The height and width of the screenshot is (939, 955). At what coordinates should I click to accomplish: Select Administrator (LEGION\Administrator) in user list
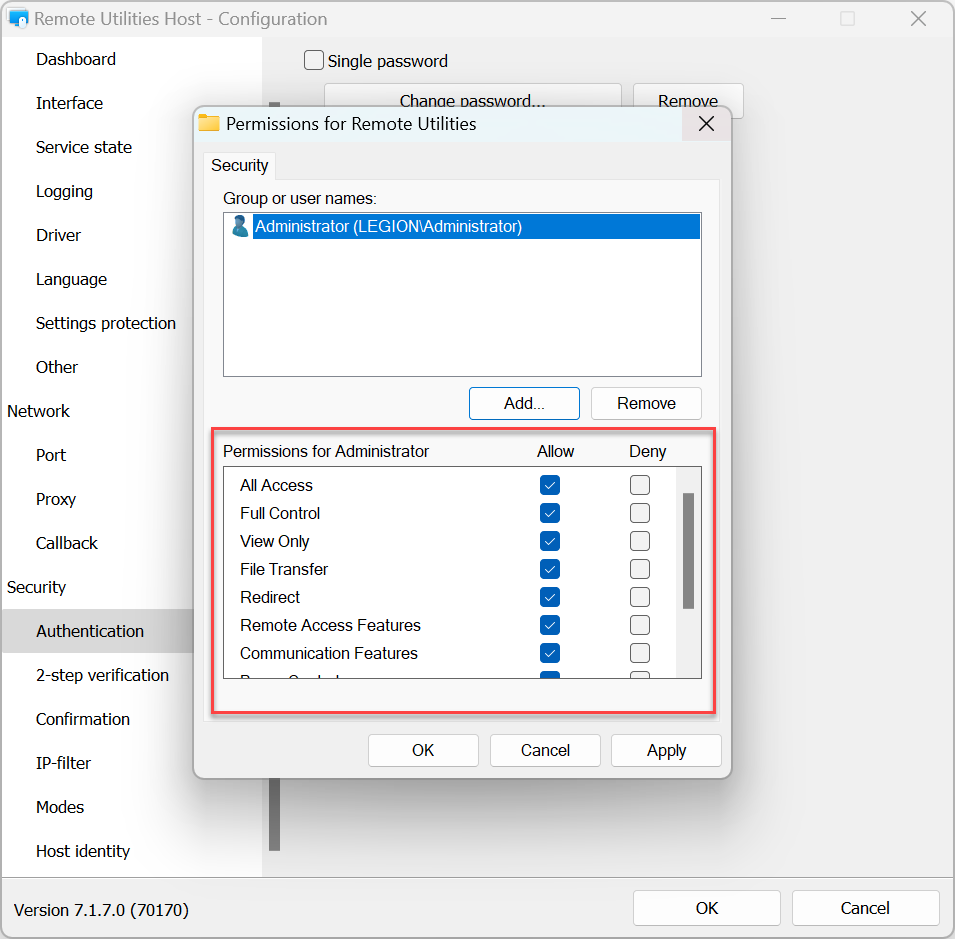[x=388, y=226]
